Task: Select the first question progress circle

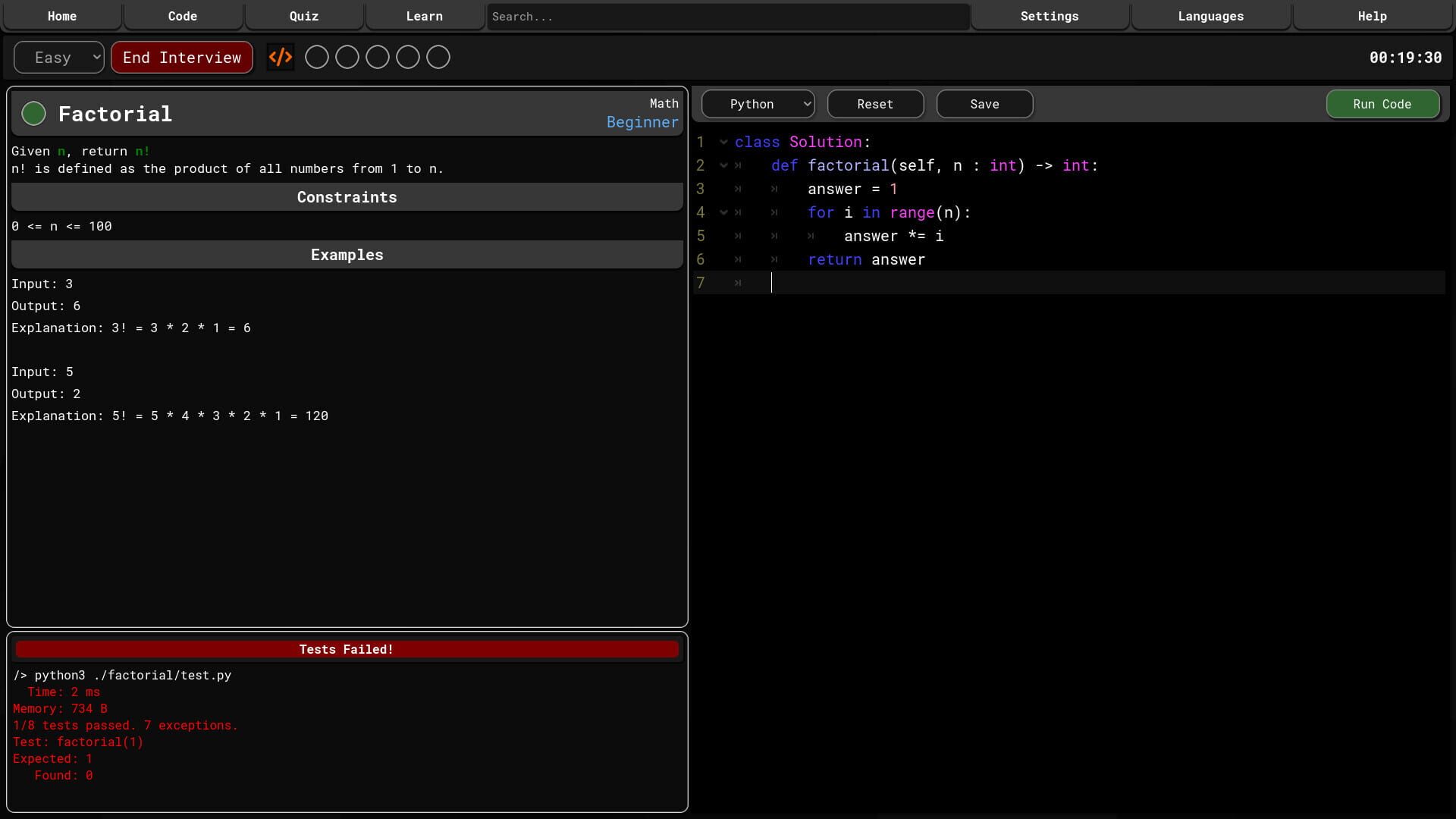Action: tap(317, 58)
